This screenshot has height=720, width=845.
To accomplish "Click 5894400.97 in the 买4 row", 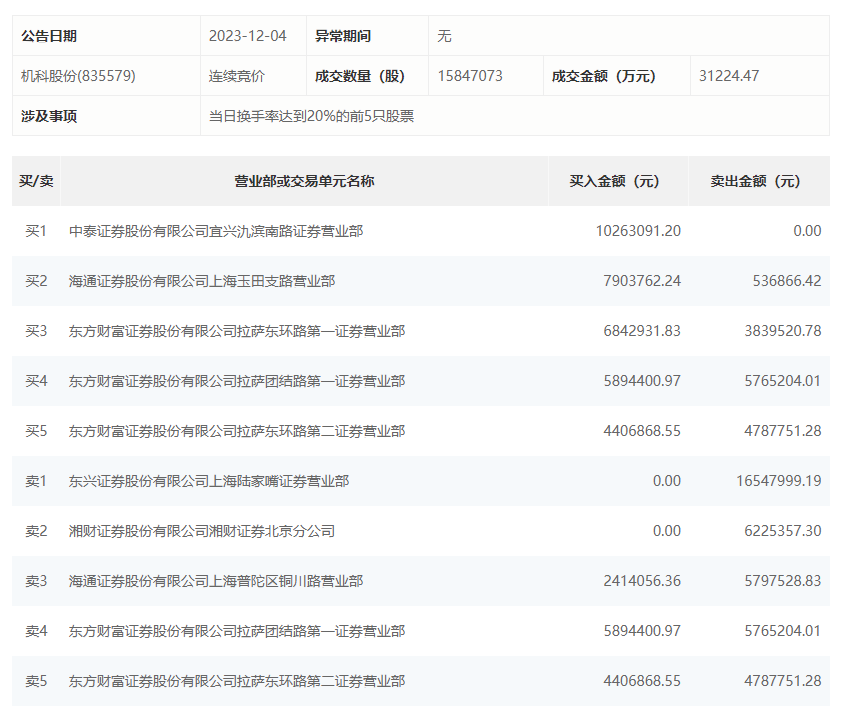I will pyautogui.click(x=642, y=381).
